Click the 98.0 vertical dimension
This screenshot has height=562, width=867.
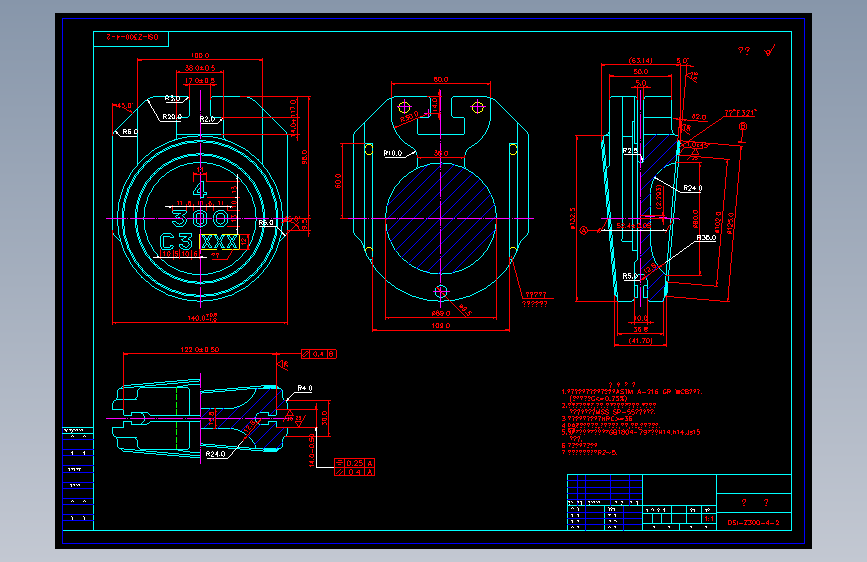point(304,157)
